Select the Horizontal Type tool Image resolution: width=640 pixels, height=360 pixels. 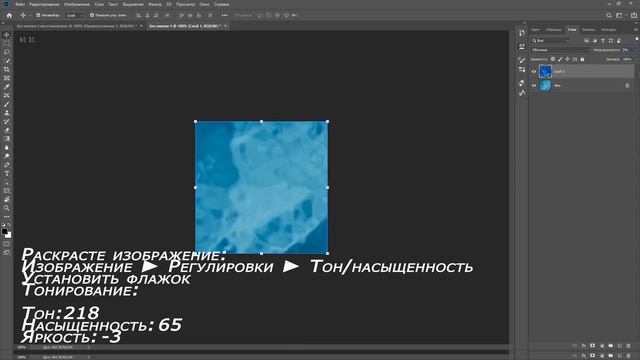7,173
